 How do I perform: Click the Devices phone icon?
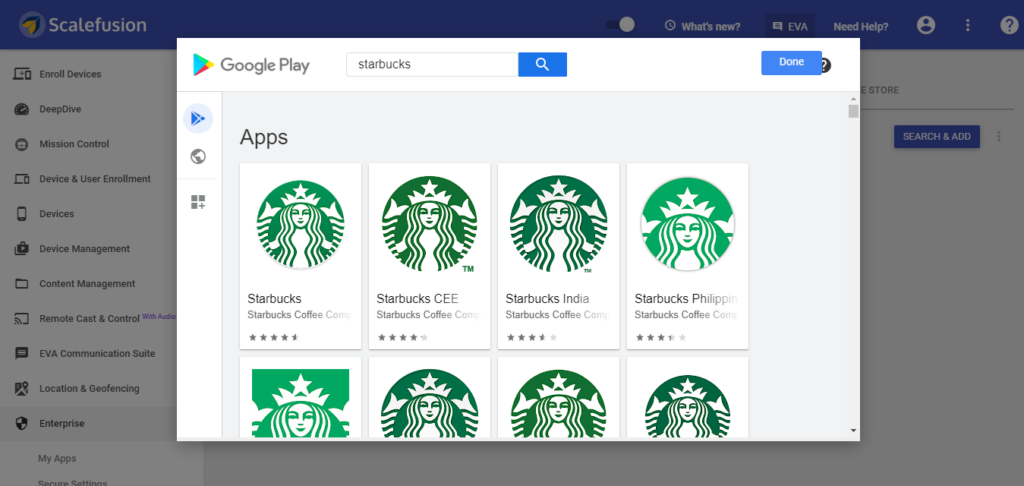(x=22, y=214)
